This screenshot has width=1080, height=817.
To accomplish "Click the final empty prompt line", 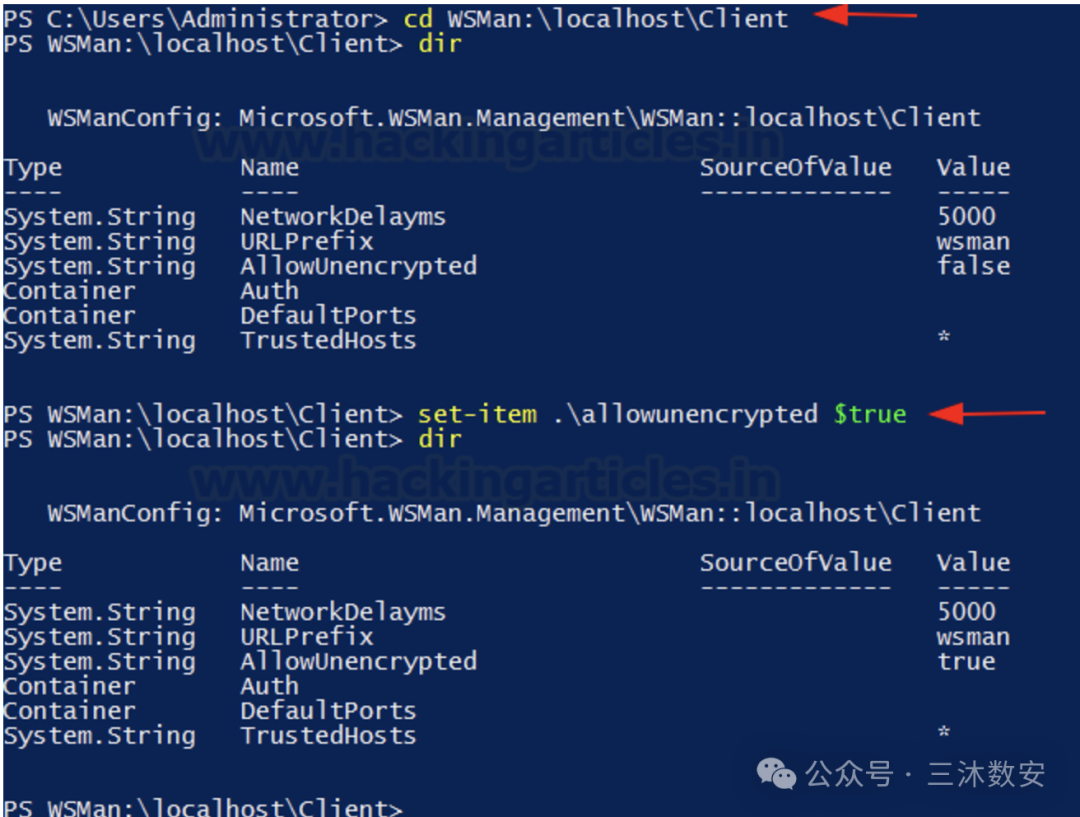I will tap(203, 807).
